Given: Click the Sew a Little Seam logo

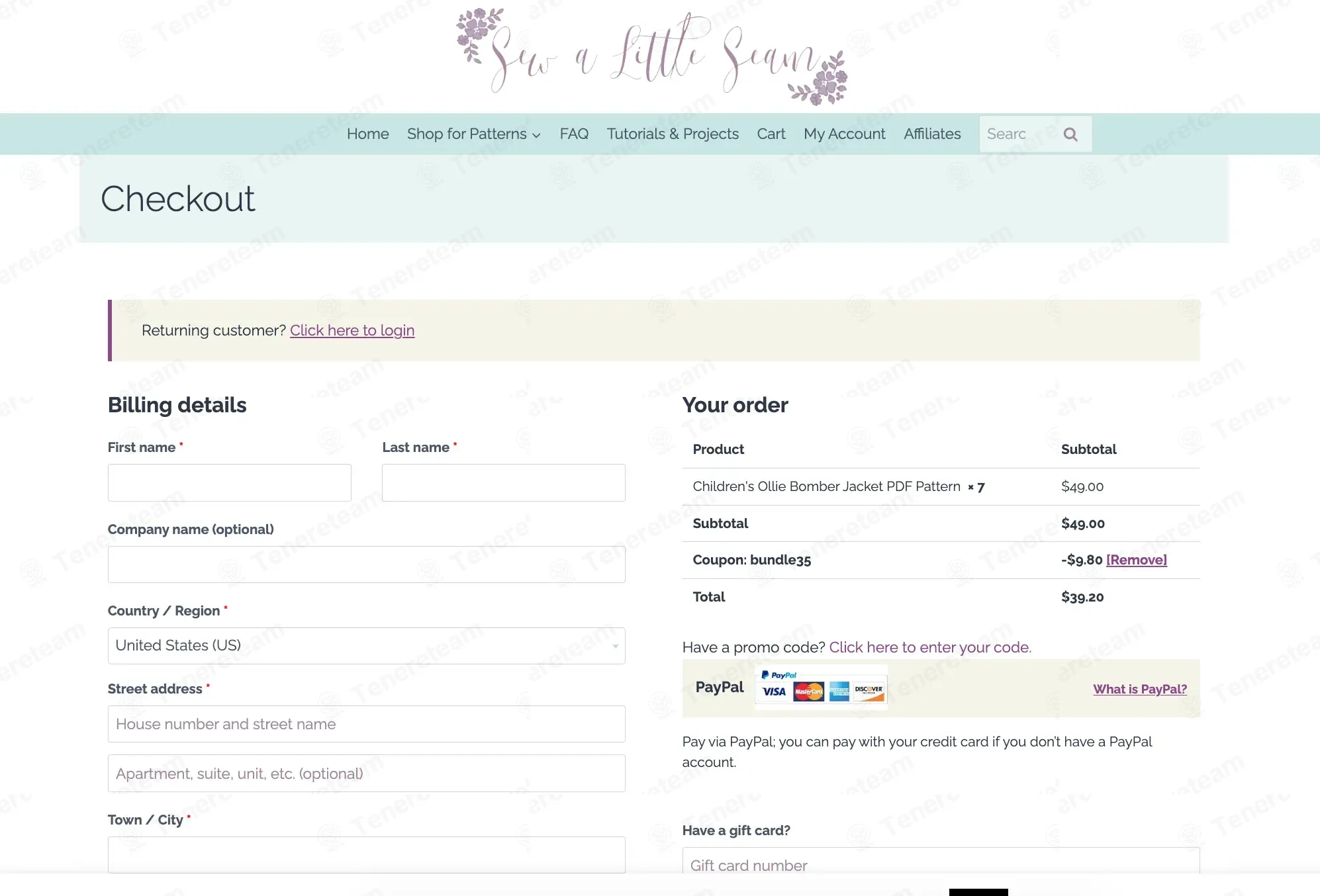Looking at the screenshot, I should tap(652, 56).
